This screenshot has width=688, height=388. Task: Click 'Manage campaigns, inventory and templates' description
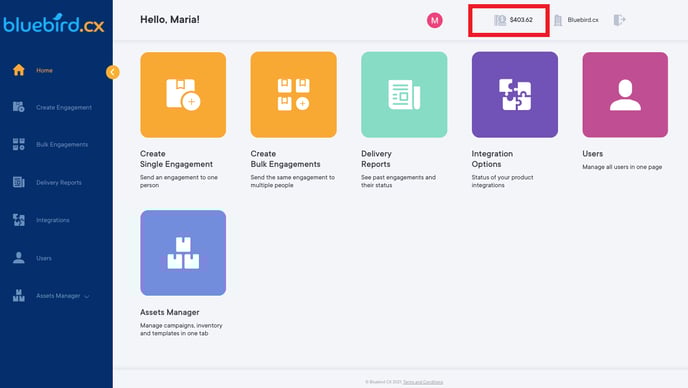pos(181,329)
